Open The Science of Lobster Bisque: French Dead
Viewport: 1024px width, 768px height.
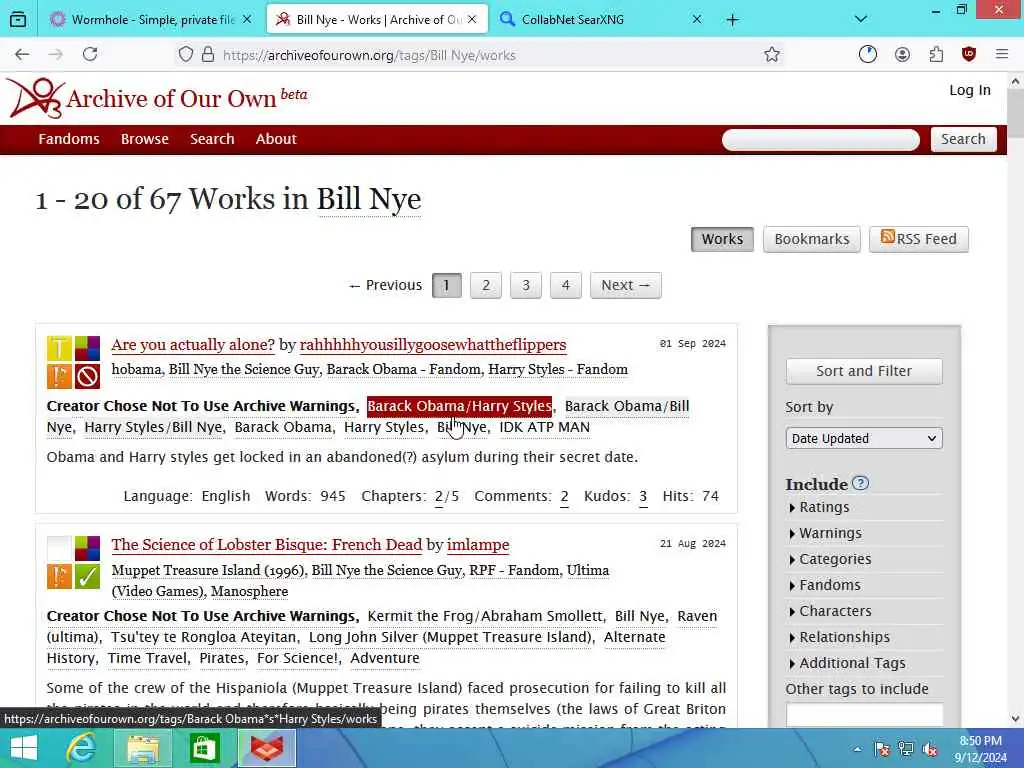(267, 545)
